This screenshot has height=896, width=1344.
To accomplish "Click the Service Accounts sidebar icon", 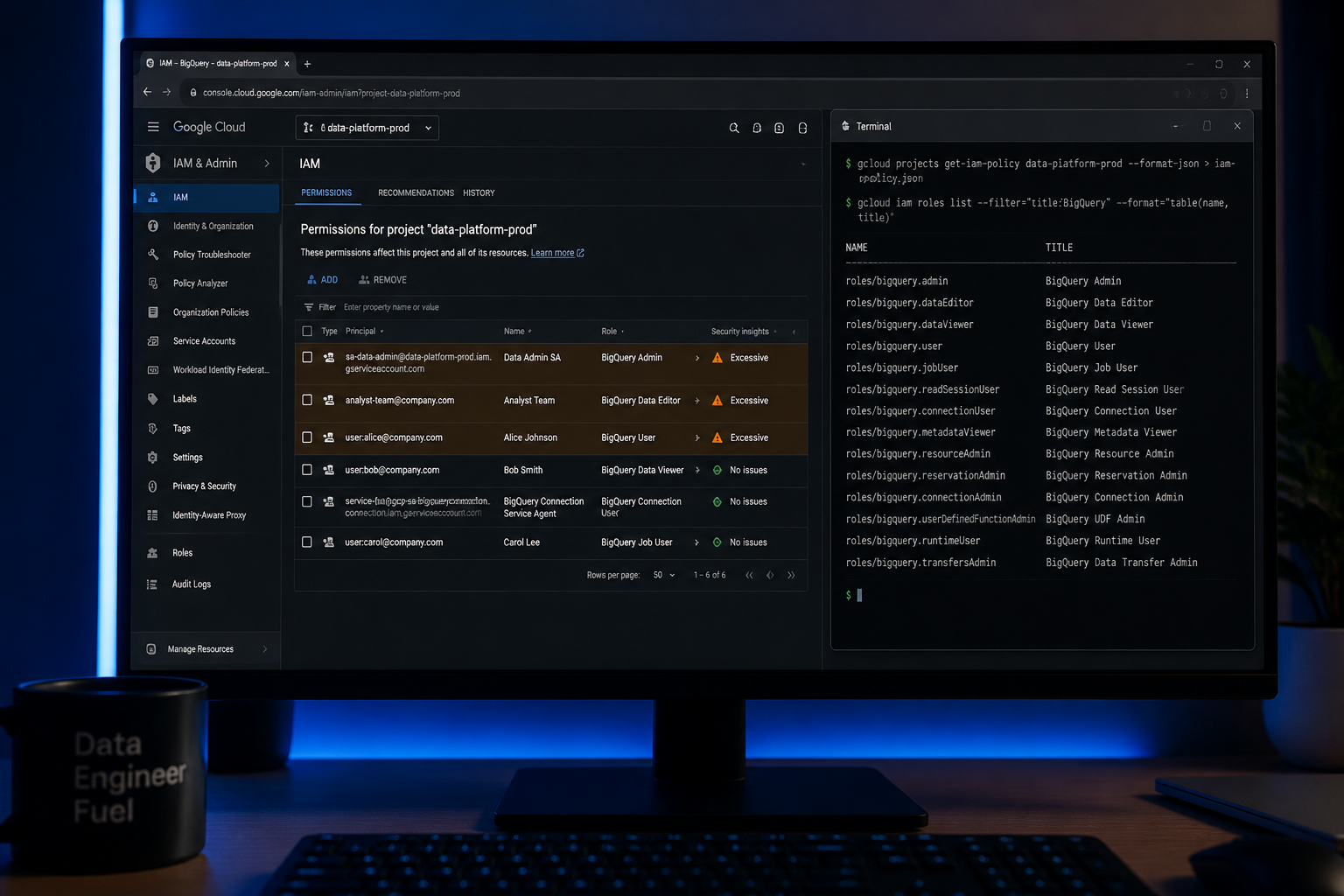I will 153,341.
